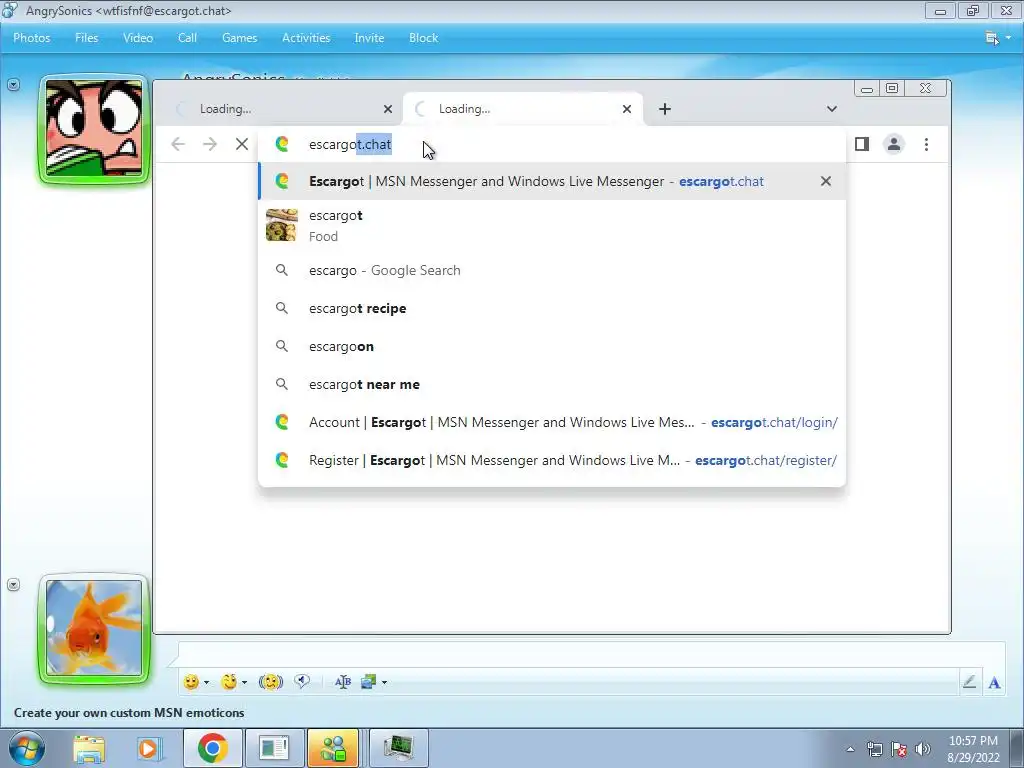This screenshot has width=1024, height=768.
Task: Open the background picker dropdown arrow
Action: [384, 682]
